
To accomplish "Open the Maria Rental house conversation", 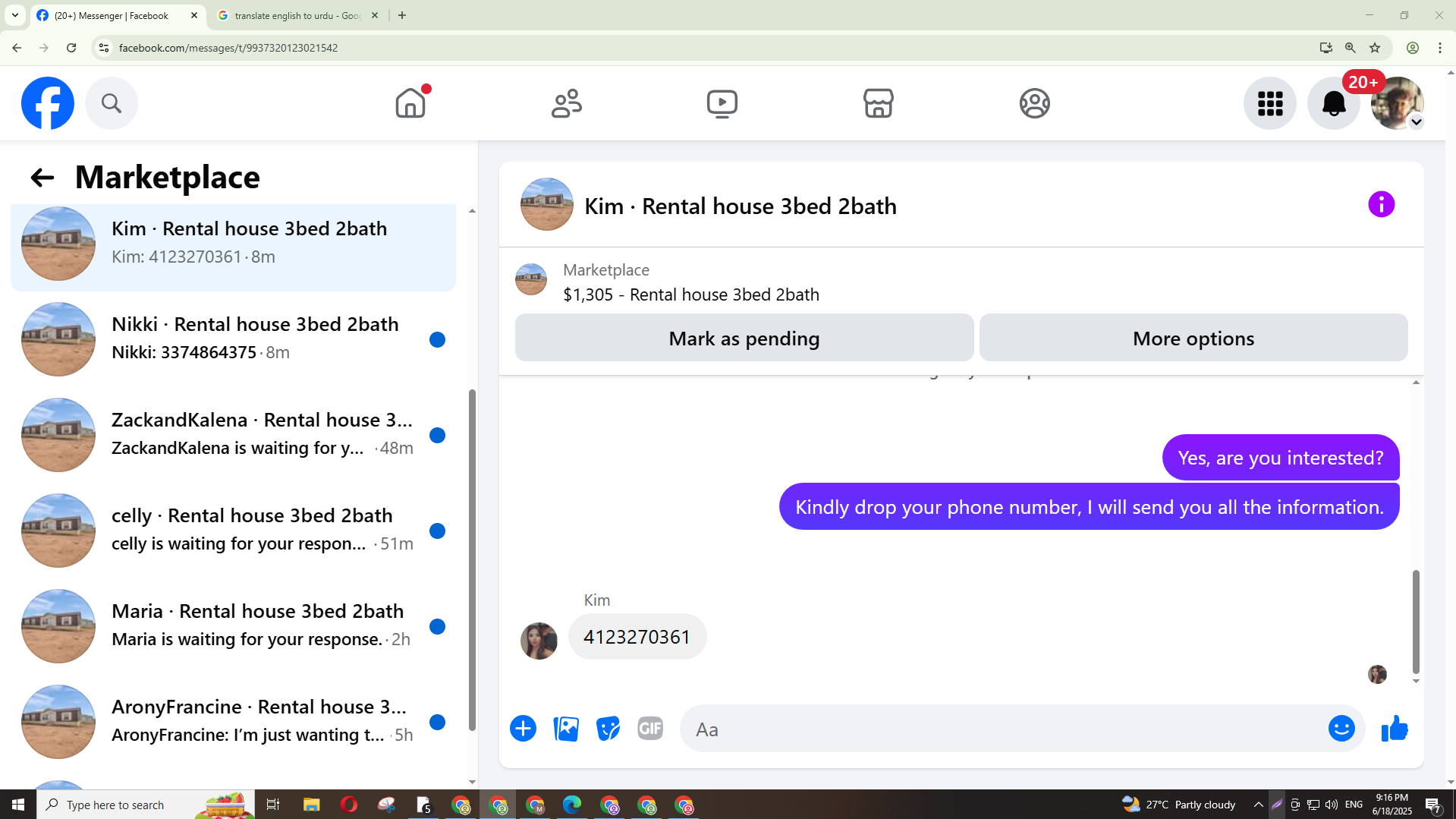I will (x=234, y=626).
